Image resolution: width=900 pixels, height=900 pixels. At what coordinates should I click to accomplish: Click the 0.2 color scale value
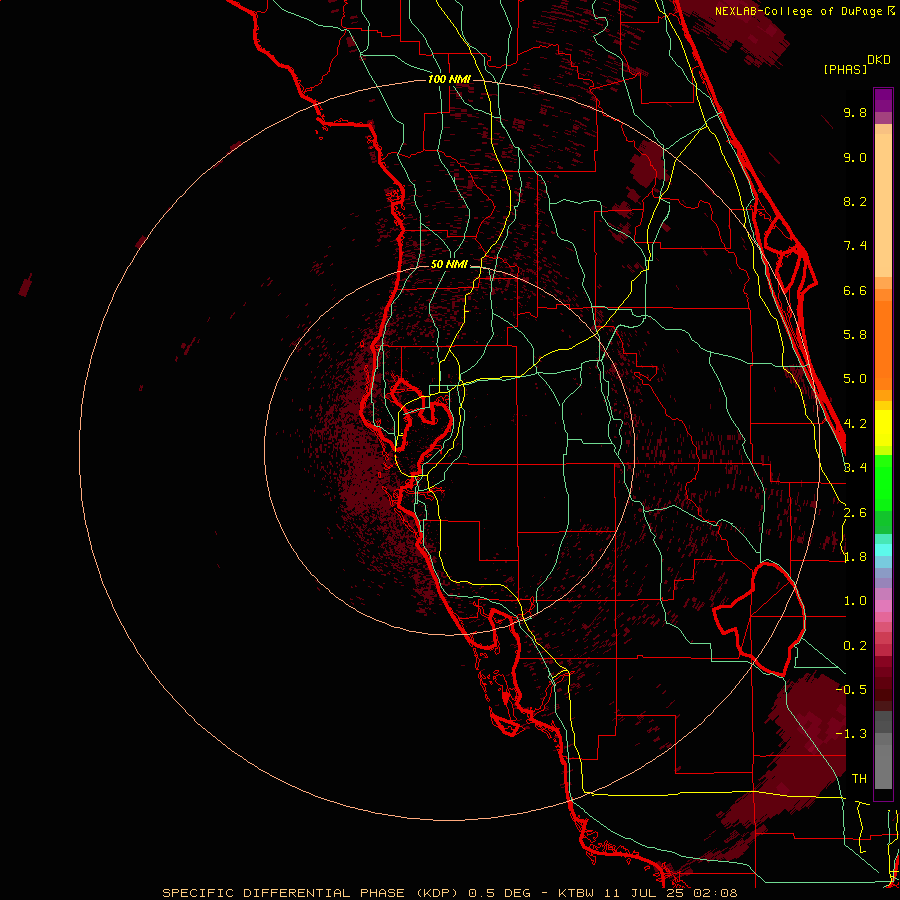(x=855, y=646)
